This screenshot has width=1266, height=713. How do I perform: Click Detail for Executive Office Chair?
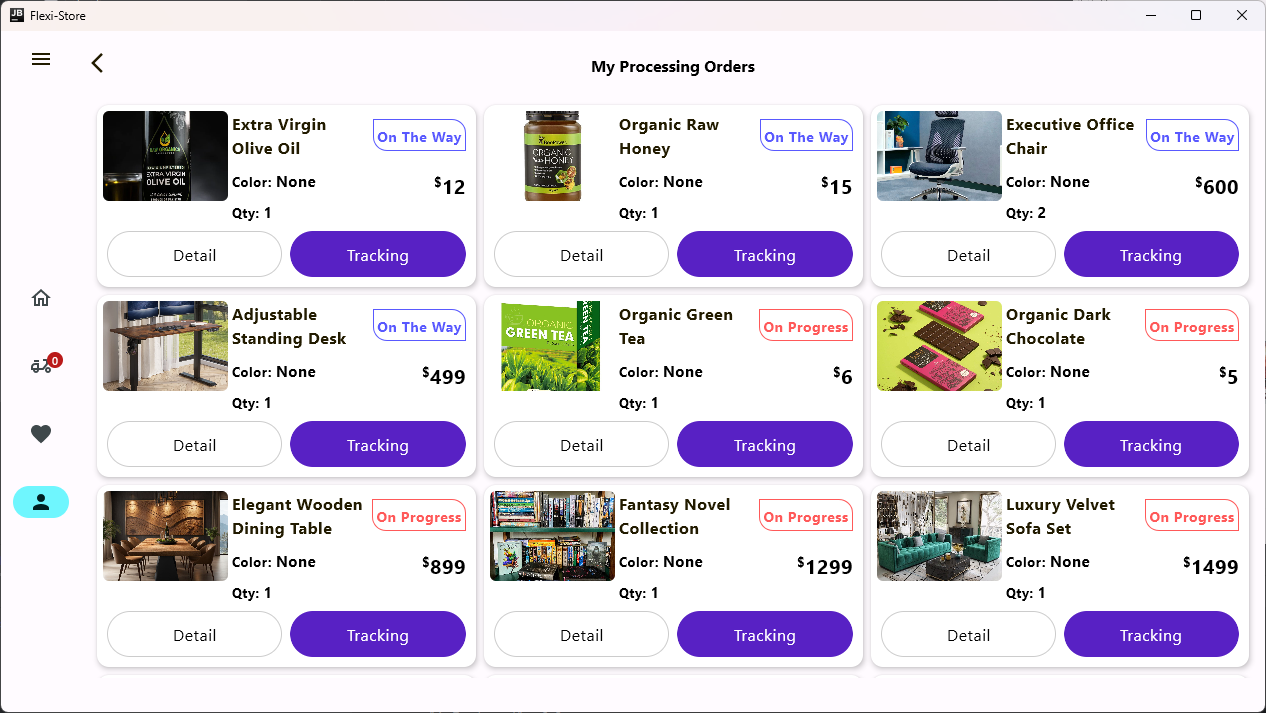(x=968, y=255)
